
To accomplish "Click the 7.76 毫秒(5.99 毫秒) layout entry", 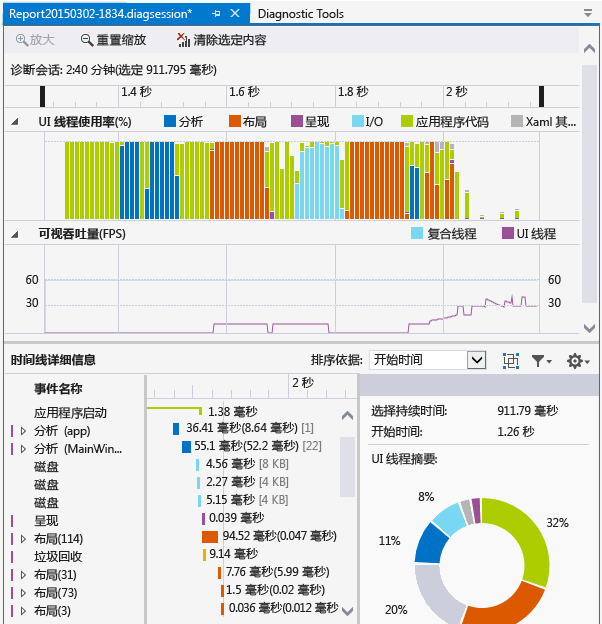I will pos(277,572).
